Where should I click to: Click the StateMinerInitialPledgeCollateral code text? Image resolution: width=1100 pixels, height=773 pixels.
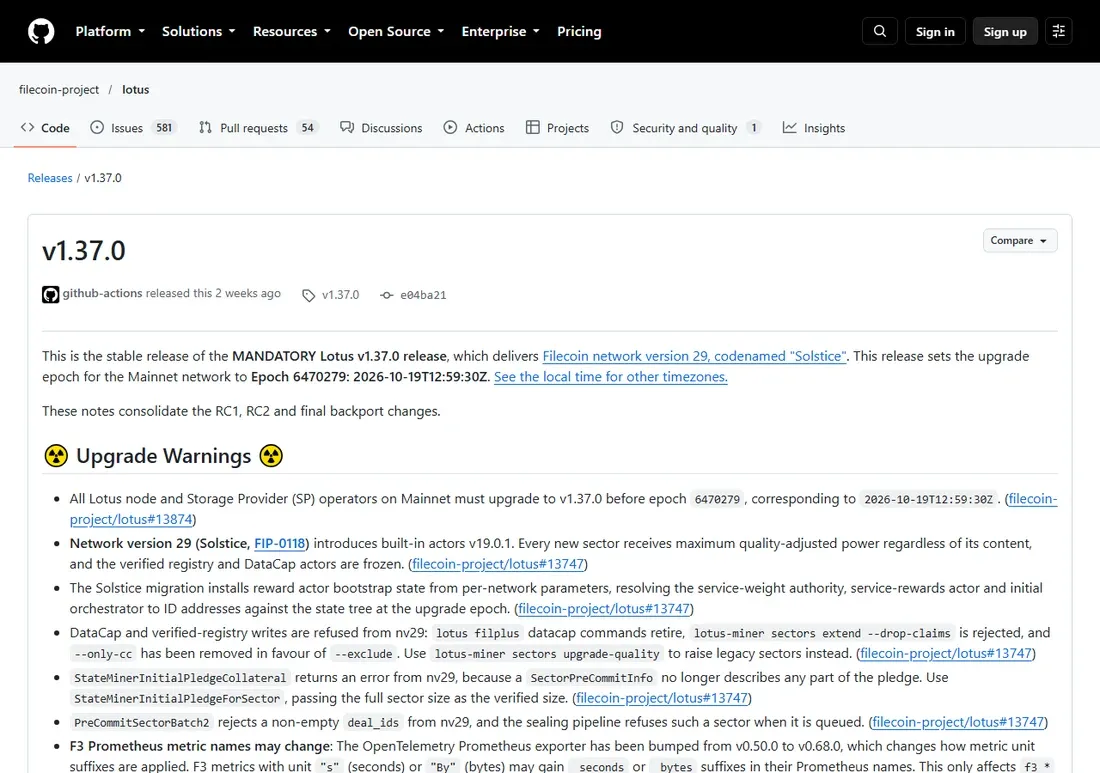180,678
